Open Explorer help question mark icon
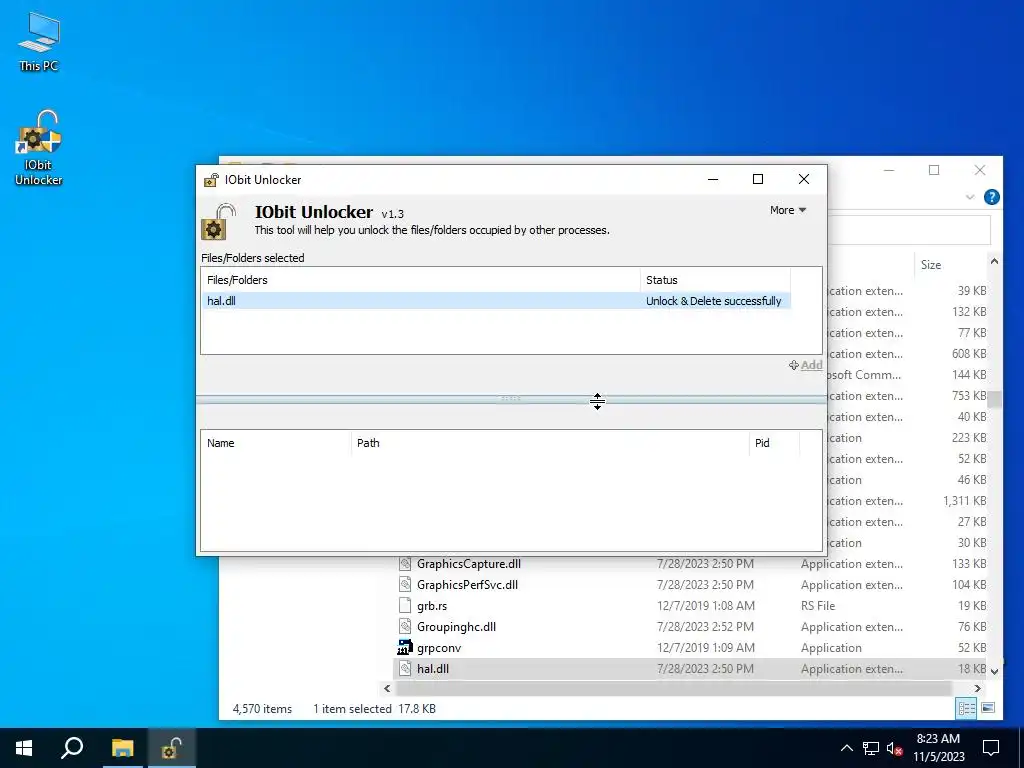 click(991, 197)
